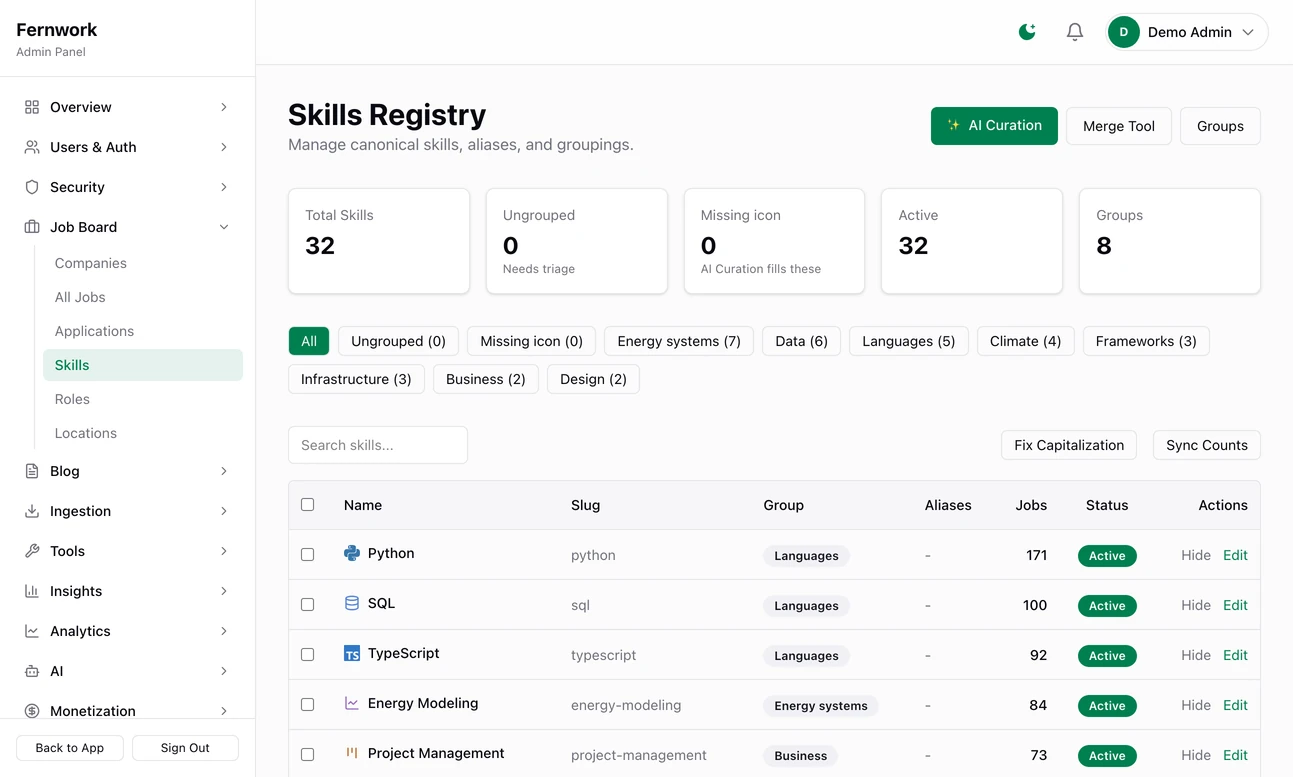Open Roles in Job Board menu
The width and height of the screenshot is (1293, 777).
coord(72,399)
